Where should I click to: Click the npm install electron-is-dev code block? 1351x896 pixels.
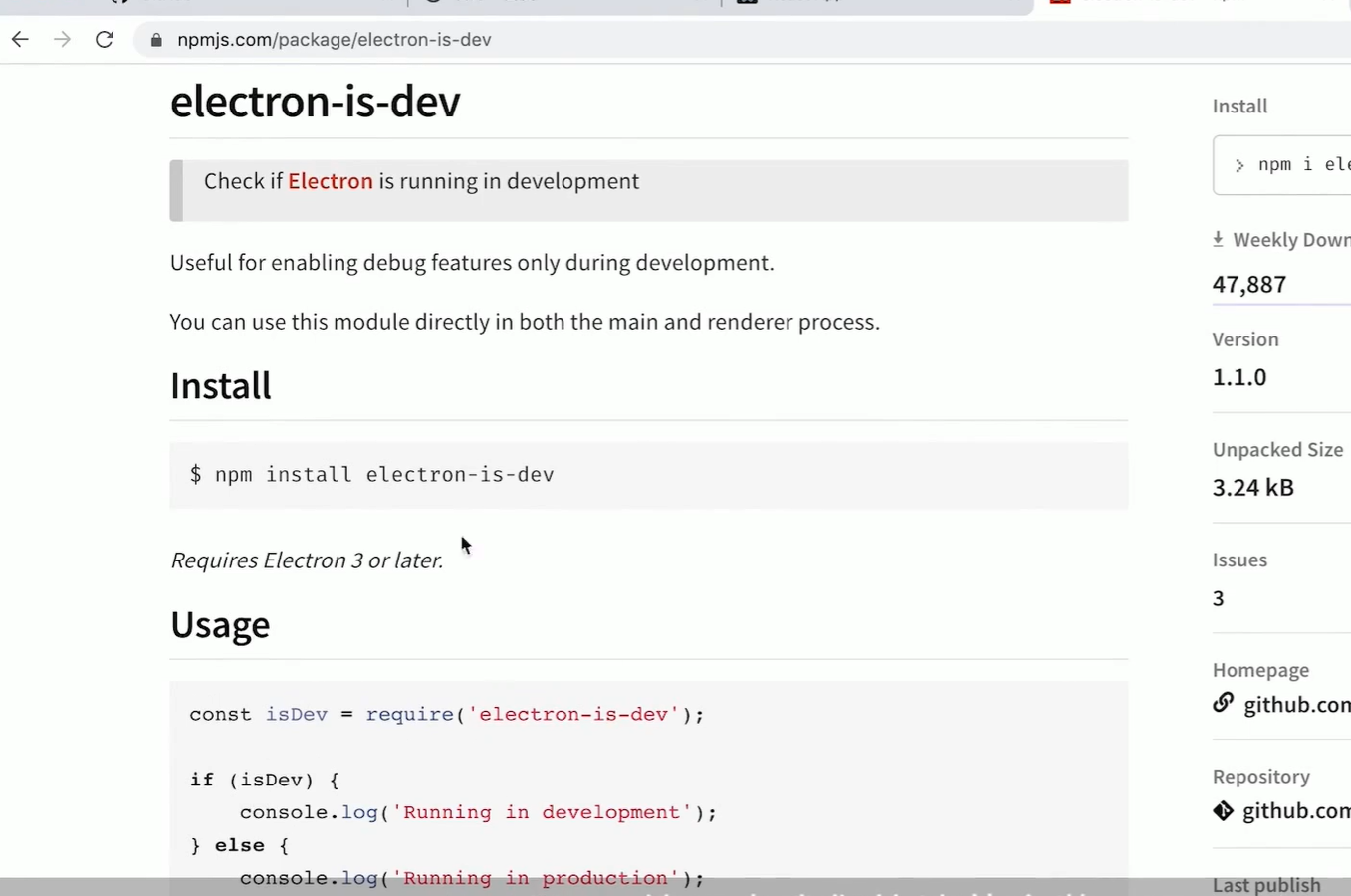pos(384,475)
